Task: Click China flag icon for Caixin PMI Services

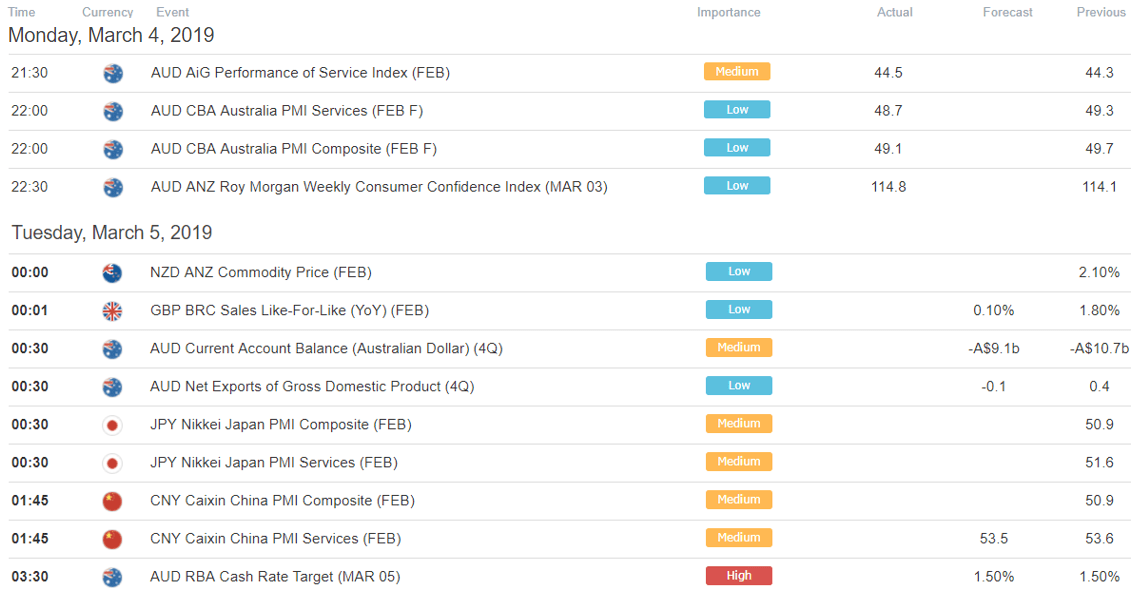Action: (112, 539)
